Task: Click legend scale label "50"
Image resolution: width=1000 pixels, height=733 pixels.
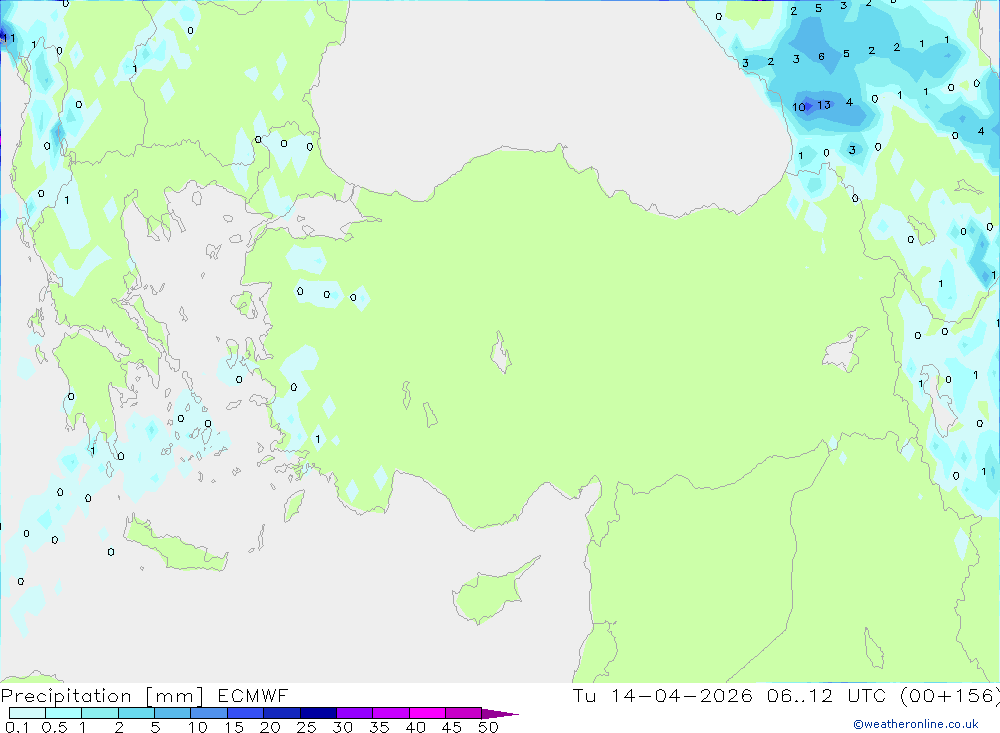Action: pyautogui.click(x=488, y=727)
